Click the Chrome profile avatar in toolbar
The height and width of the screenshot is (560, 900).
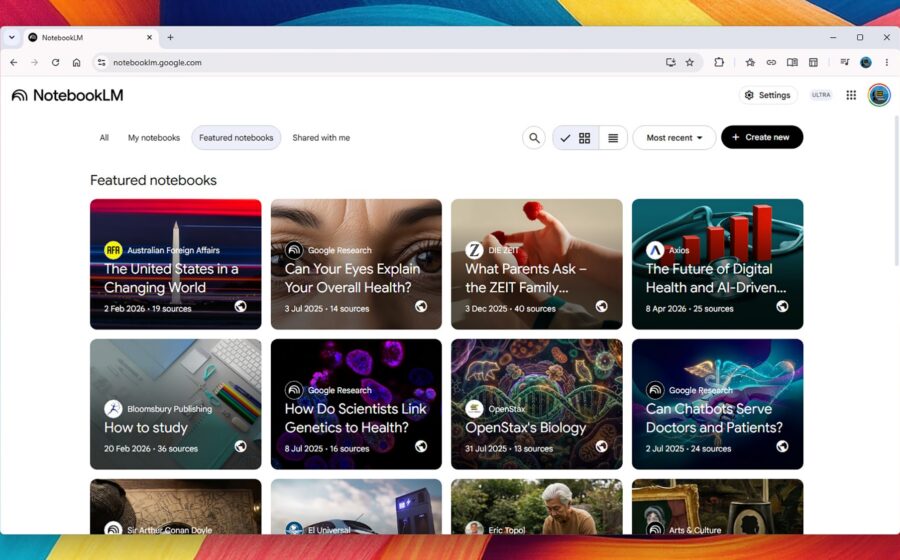866,63
